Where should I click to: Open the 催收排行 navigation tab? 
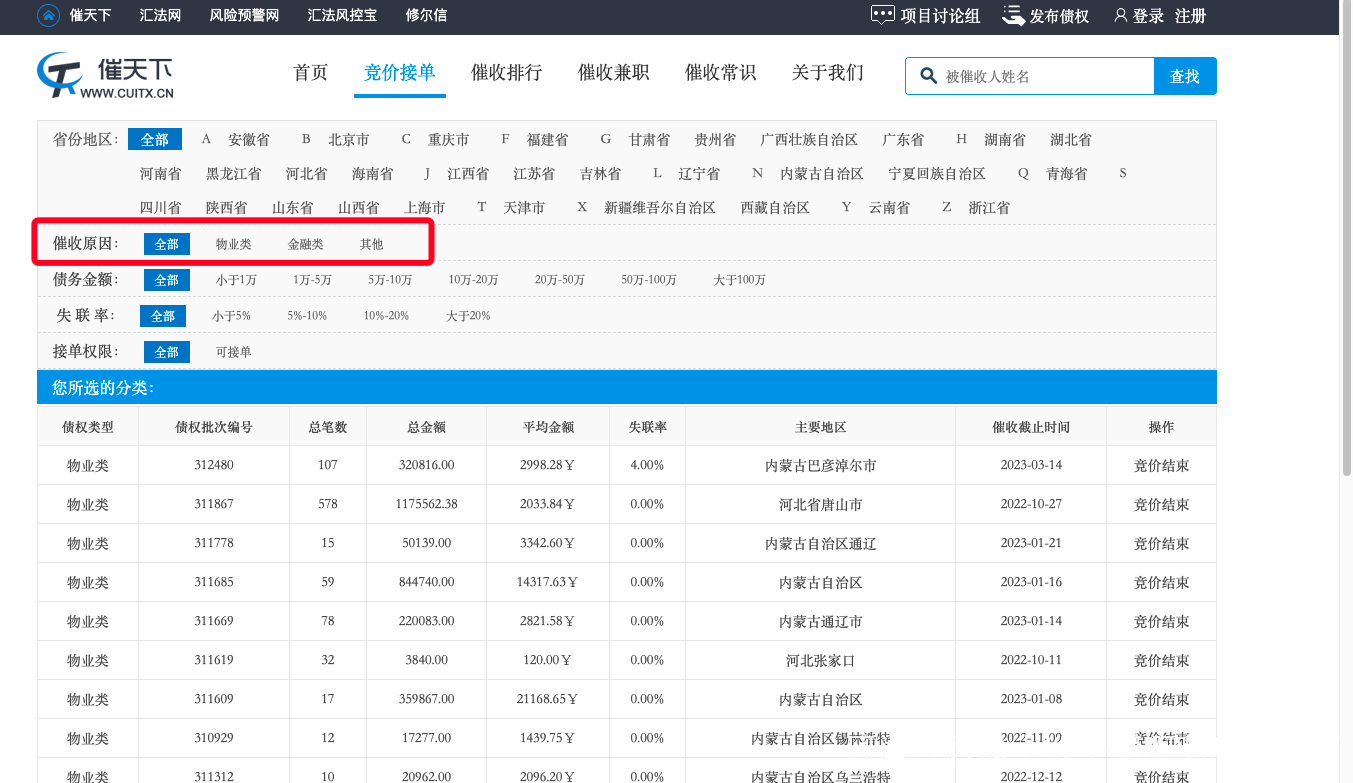pyautogui.click(x=506, y=73)
